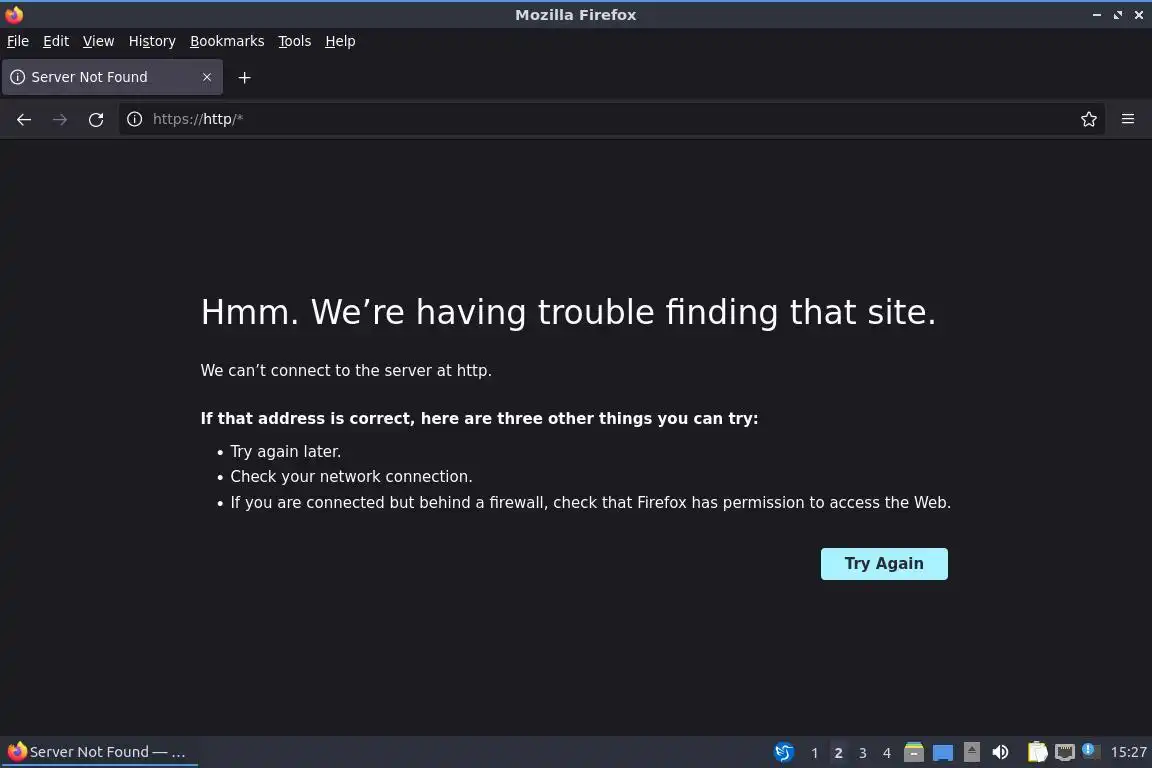Close the Server Not Found tab
This screenshot has width=1152, height=768.
tap(207, 77)
